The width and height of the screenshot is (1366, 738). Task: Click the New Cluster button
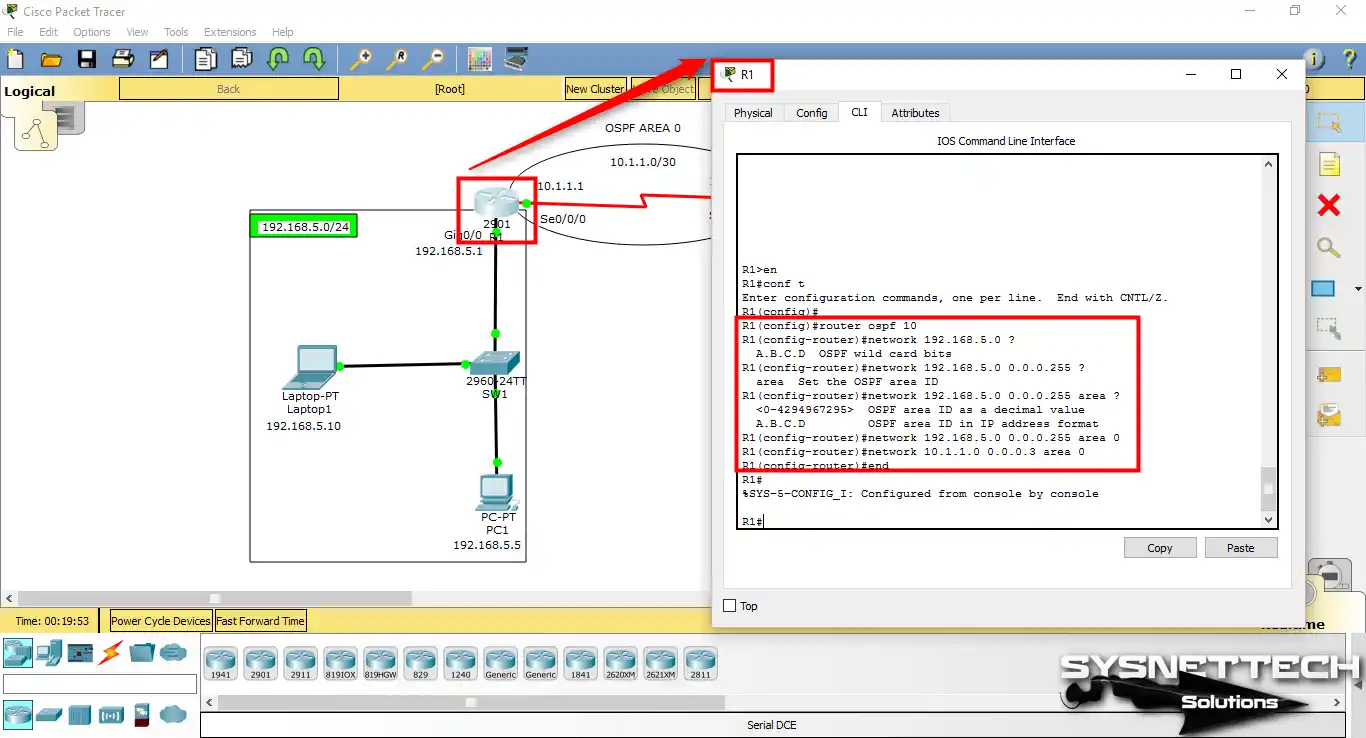(x=595, y=89)
